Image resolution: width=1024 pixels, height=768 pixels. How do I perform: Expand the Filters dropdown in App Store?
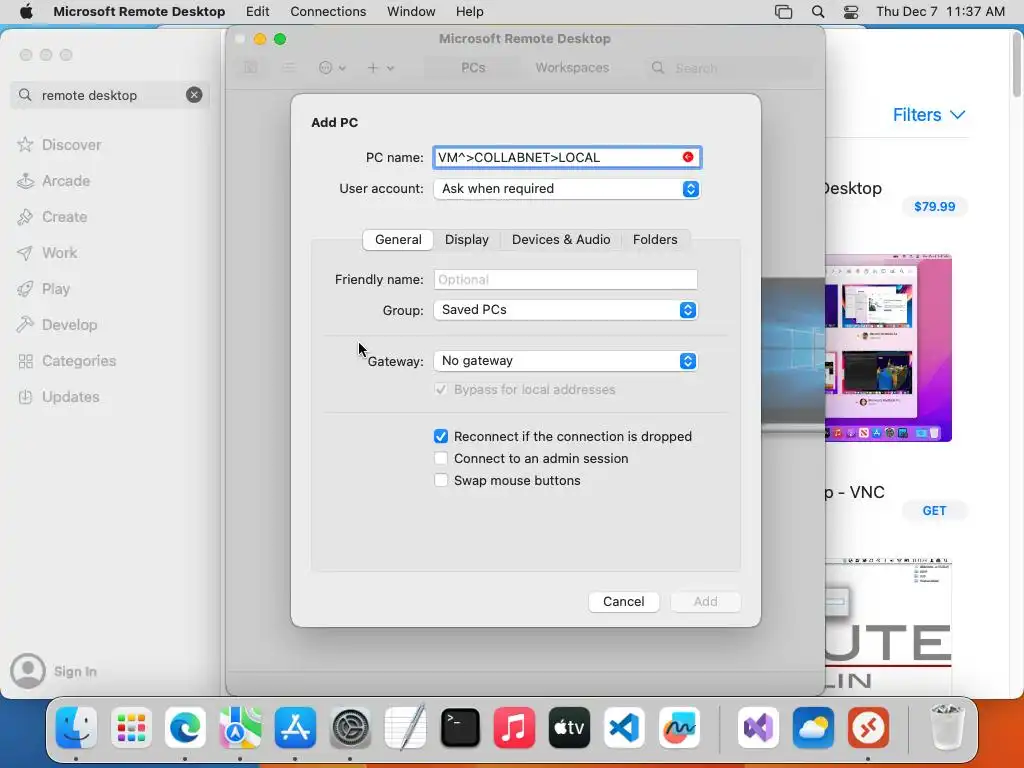click(x=929, y=115)
